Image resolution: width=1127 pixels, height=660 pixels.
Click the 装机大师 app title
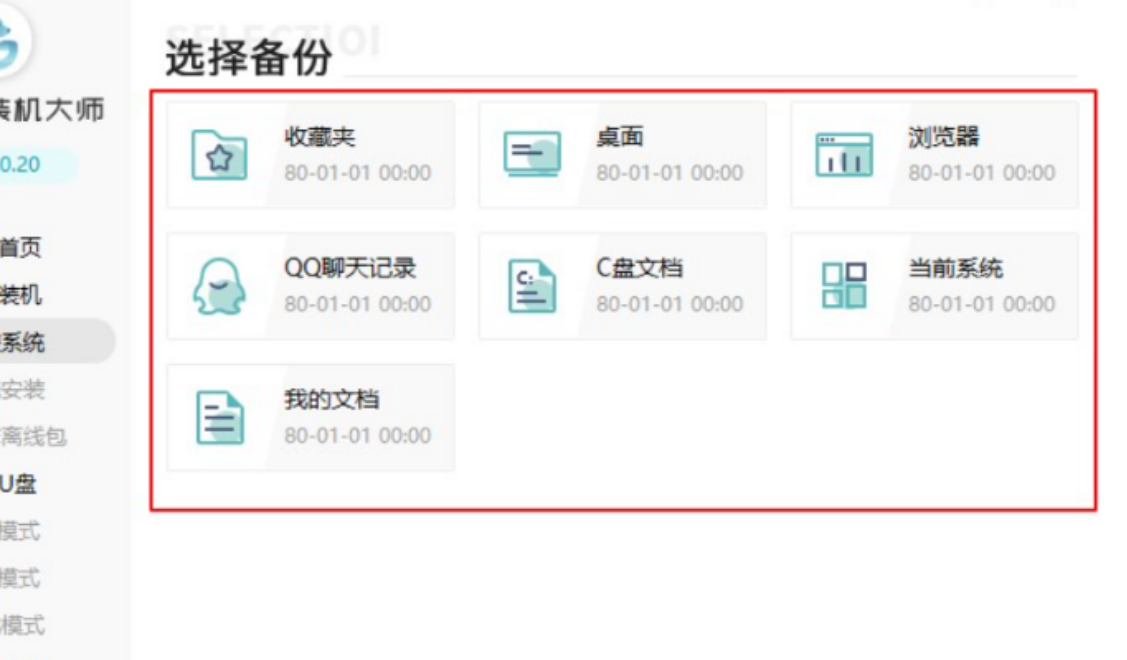point(52,110)
